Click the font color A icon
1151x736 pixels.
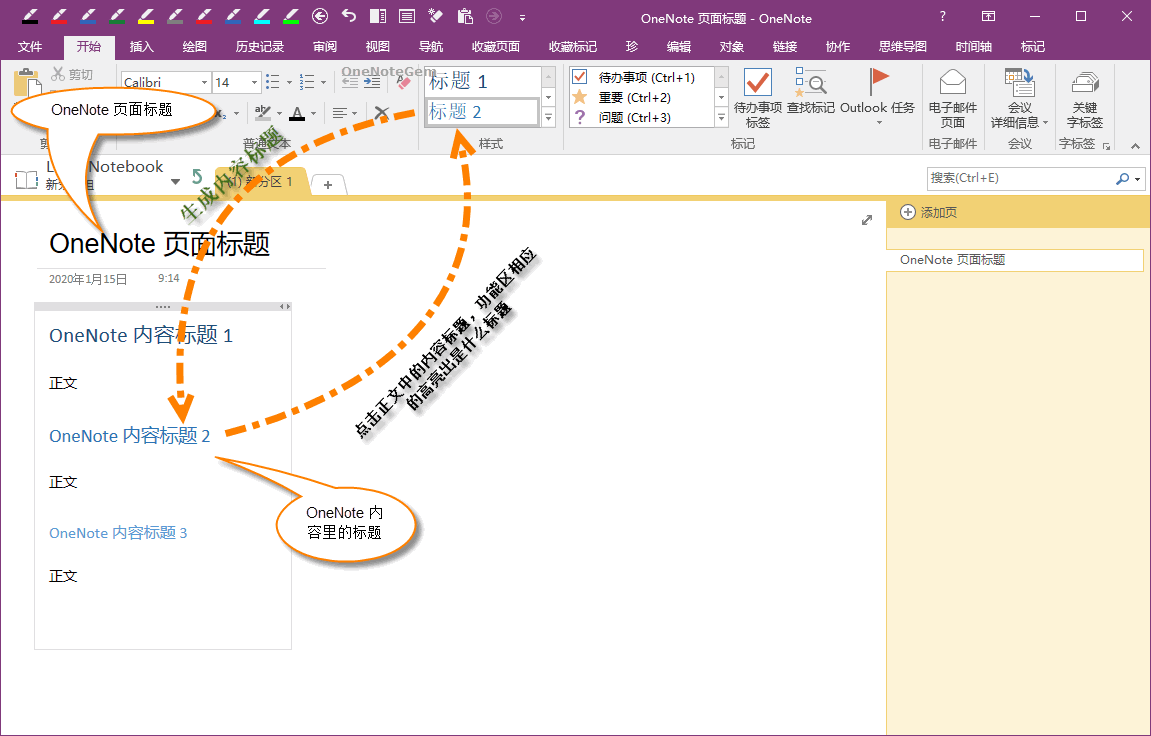pos(297,113)
